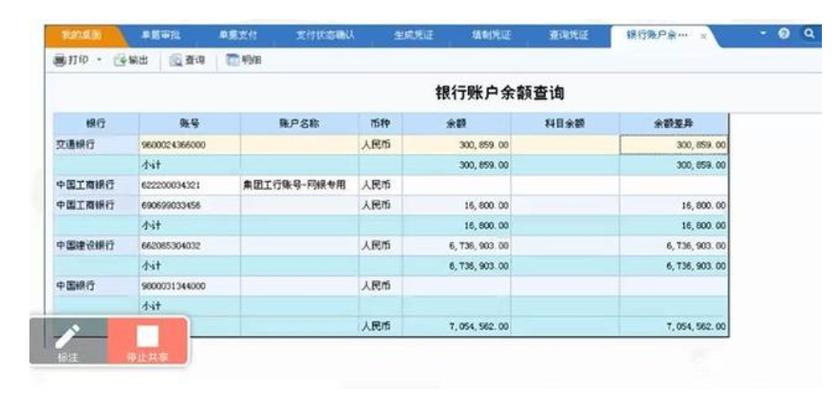The image size is (838, 395).
Task: Select 余额差异 16,800.00 in the 690699033456 row
Action: (674, 205)
